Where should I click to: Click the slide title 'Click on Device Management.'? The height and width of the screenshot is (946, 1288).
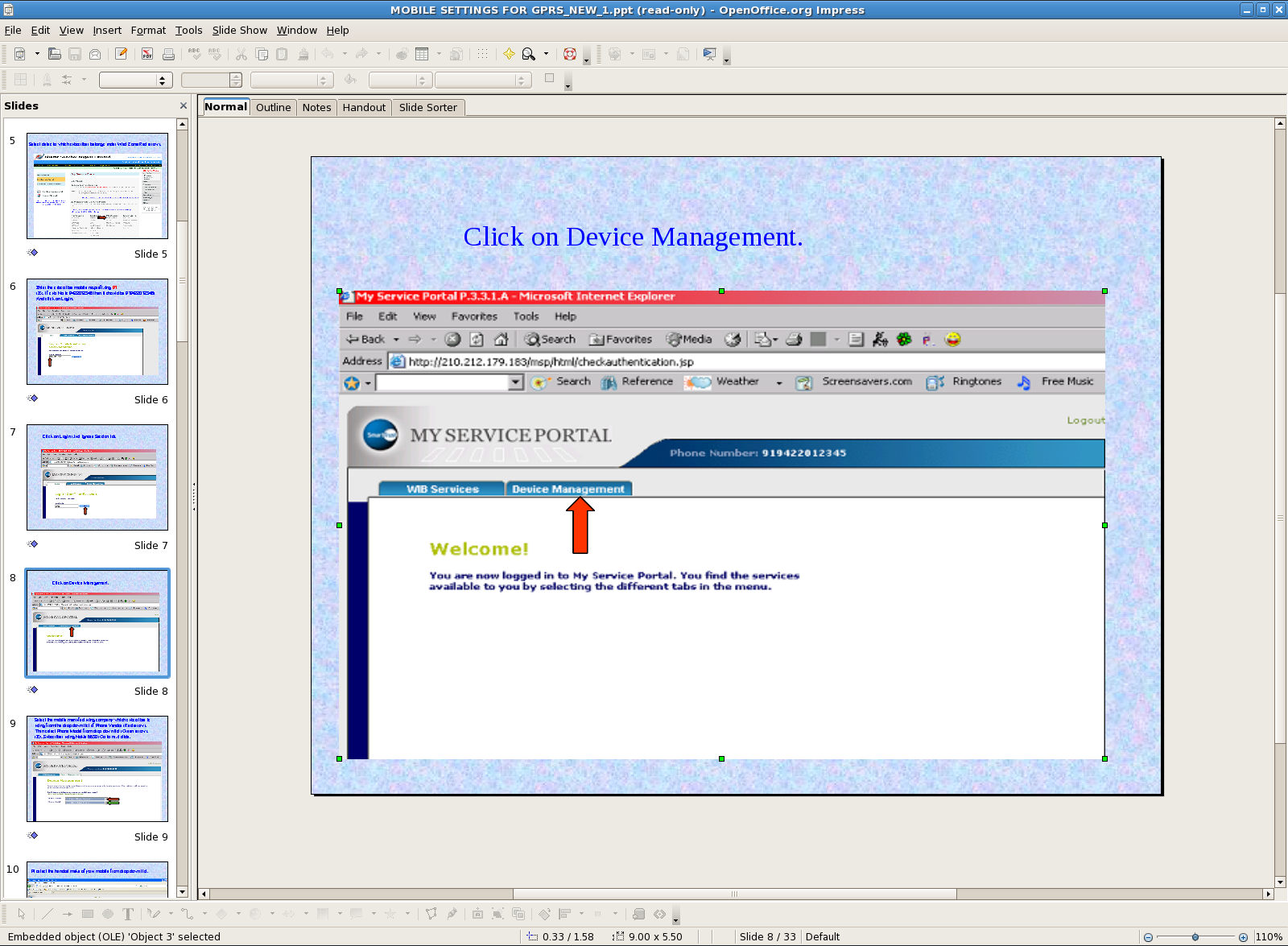(633, 237)
